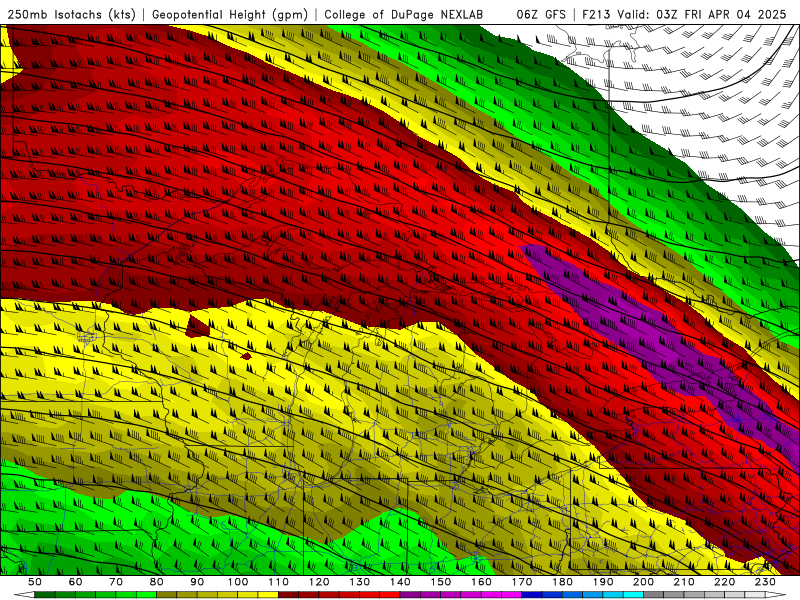The width and height of the screenshot is (800, 600).
Task: Pick the darkest green swatch starting at 50
Action: click(44, 594)
